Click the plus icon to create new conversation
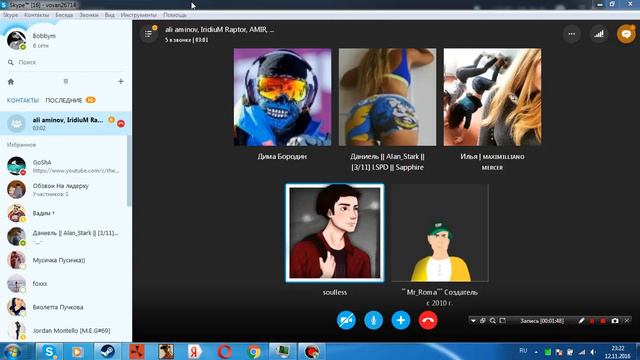The image size is (640, 360). [121, 82]
